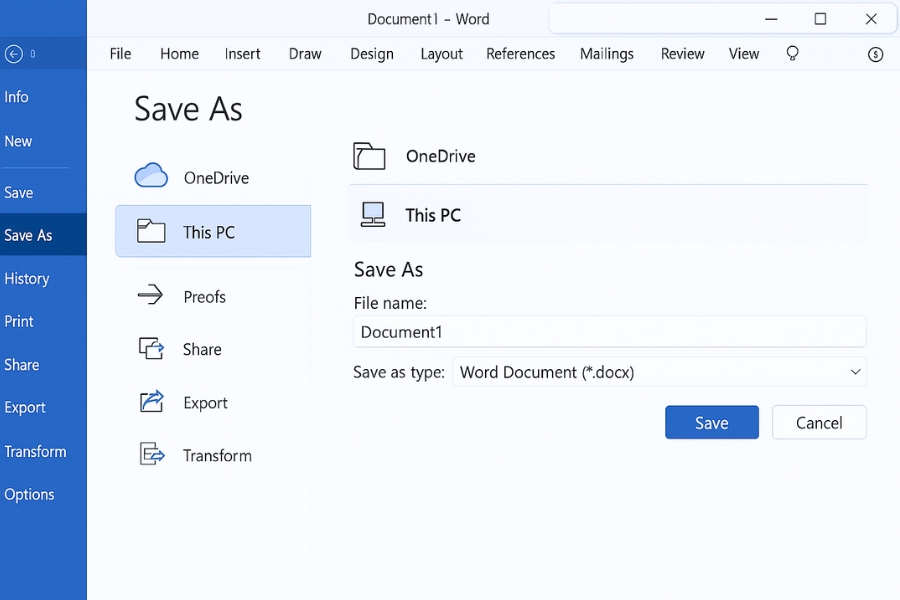Click the Export icon in locations list
Screen dimensions: 900x600
151,402
